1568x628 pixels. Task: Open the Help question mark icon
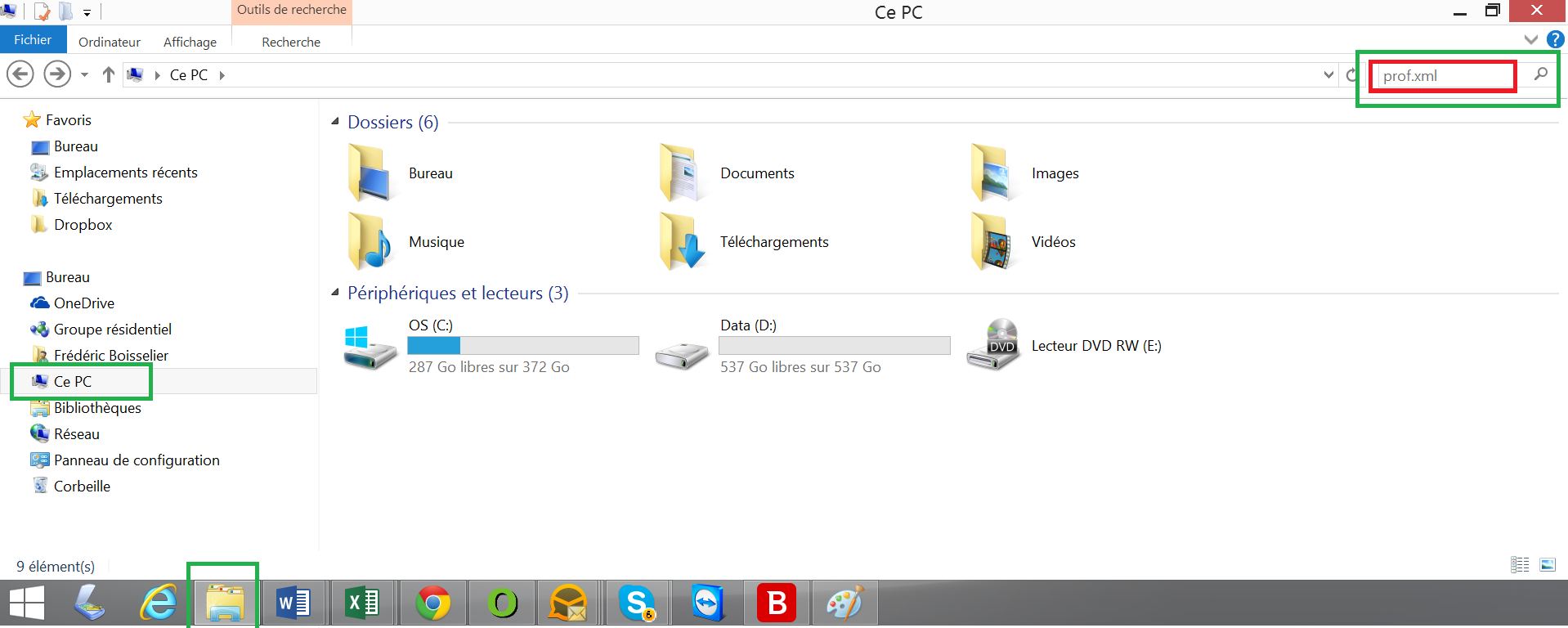pos(1555,39)
